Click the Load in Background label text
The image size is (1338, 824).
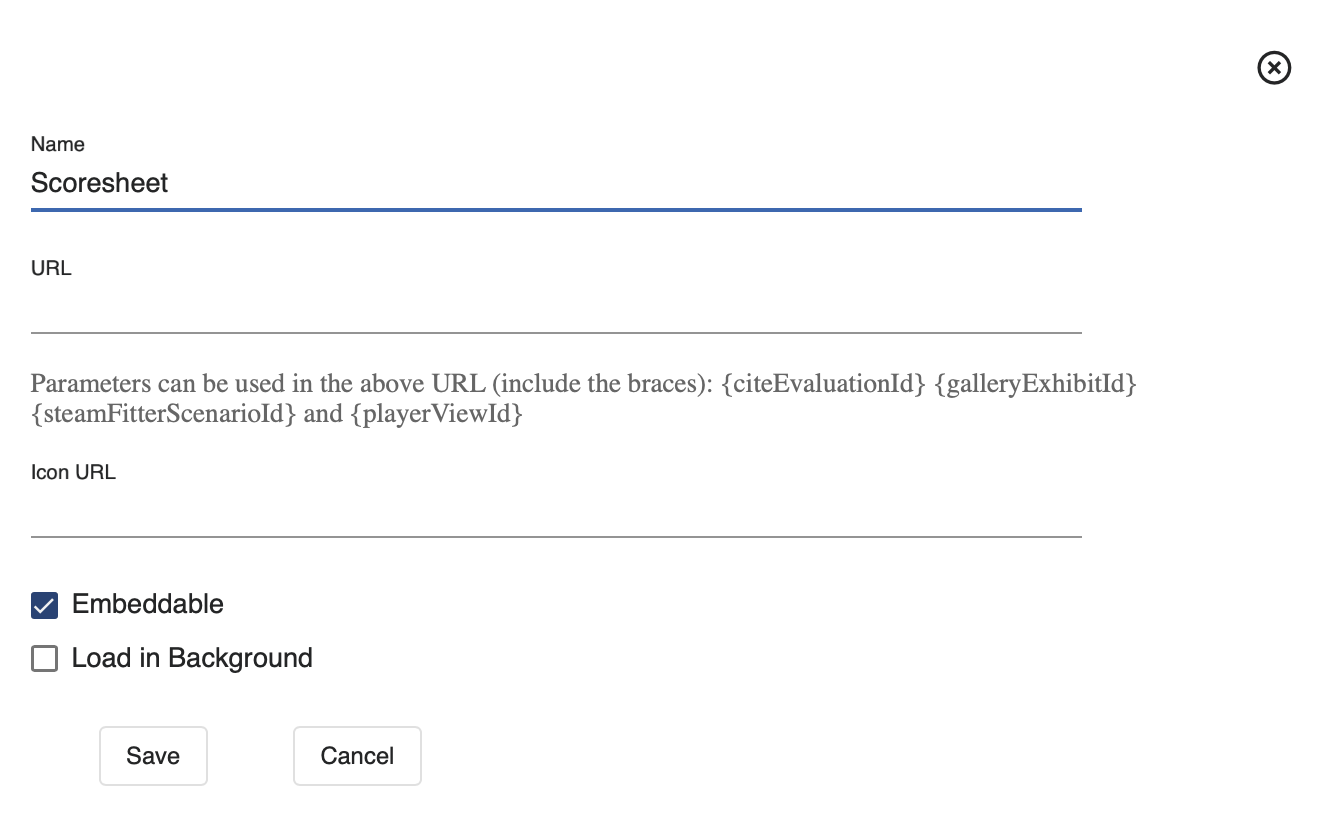click(x=192, y=658)
